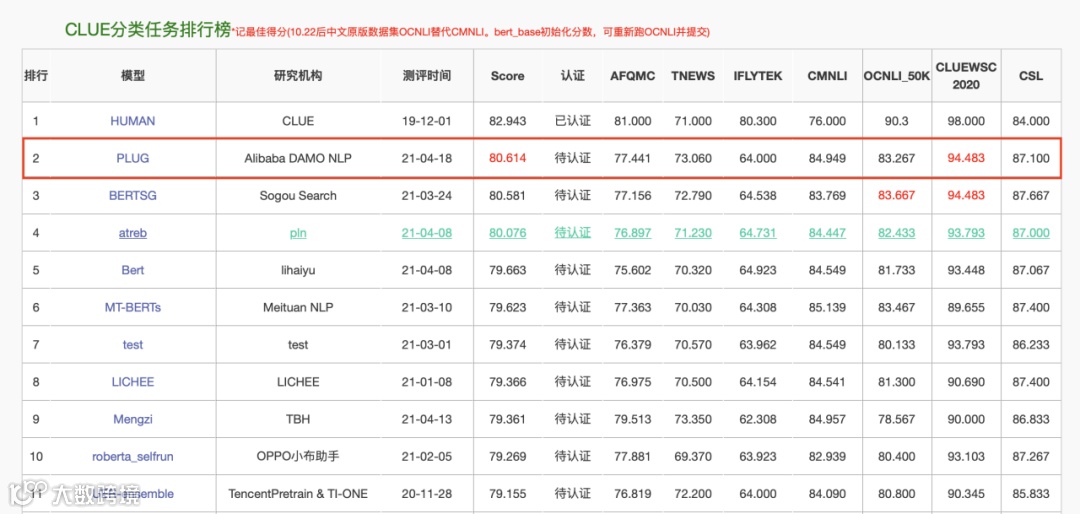Click the 80.076 score link
Viewport: 1080px width, 514px height.
(x=508, y=233)
